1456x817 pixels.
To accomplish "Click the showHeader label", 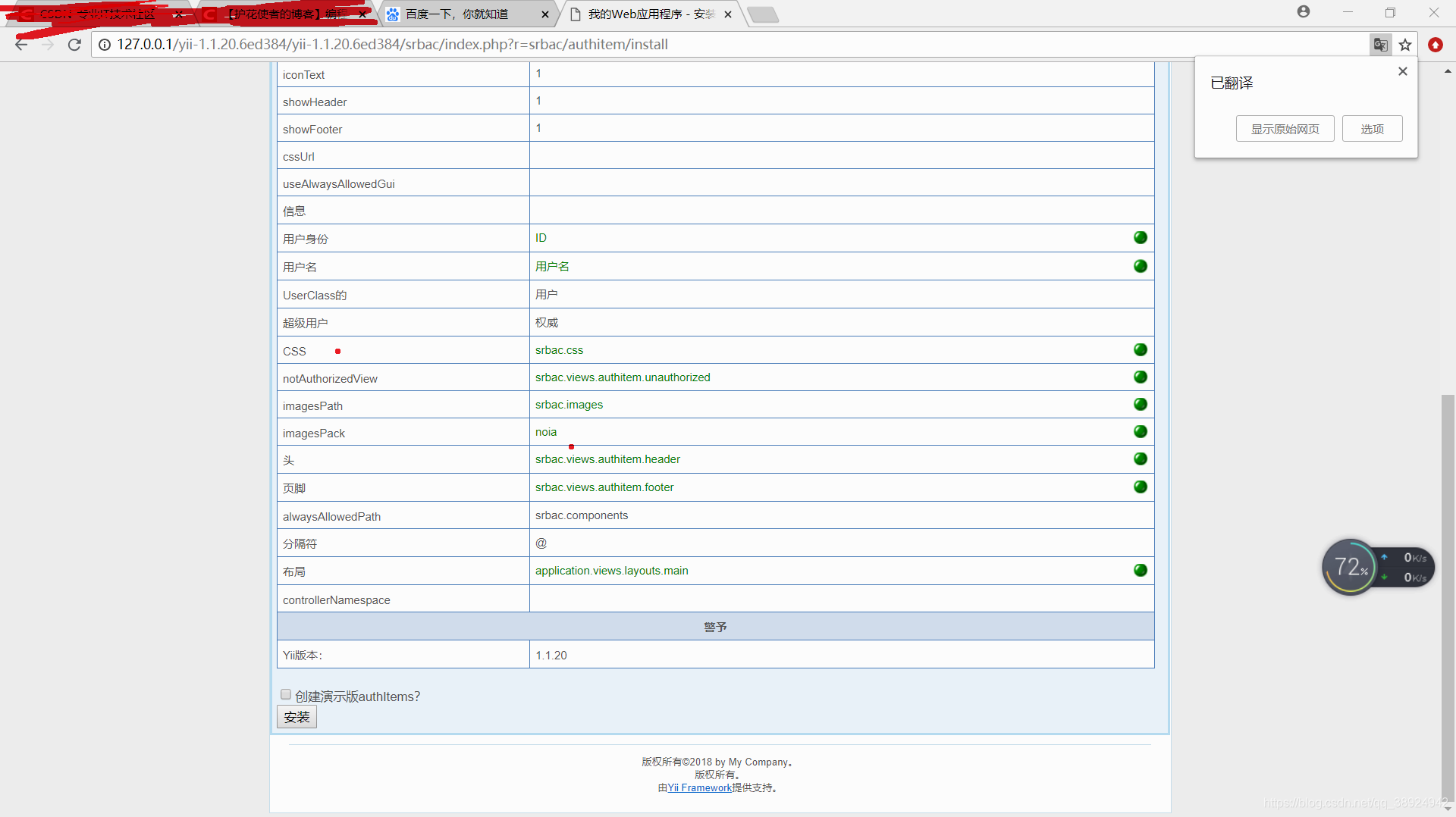I will pyautogui.click(x=315, y=102).
